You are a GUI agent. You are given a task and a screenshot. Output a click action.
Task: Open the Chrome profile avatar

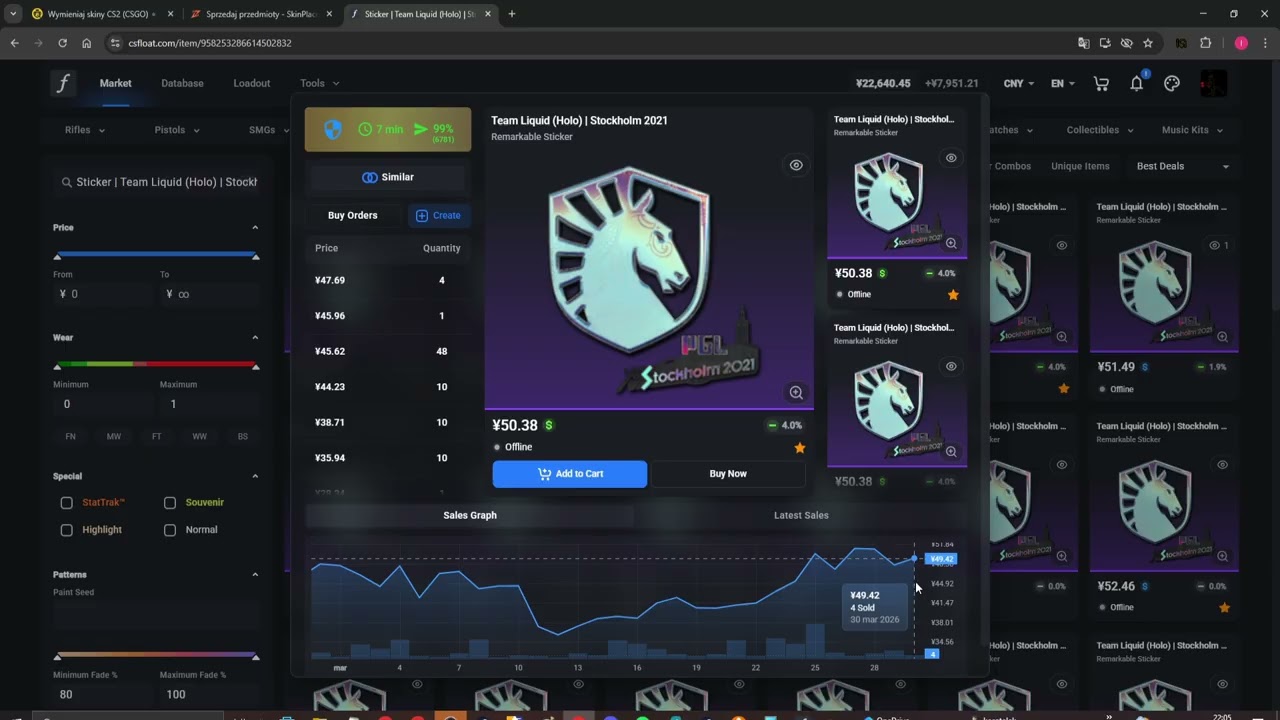tap(1241, 43)
